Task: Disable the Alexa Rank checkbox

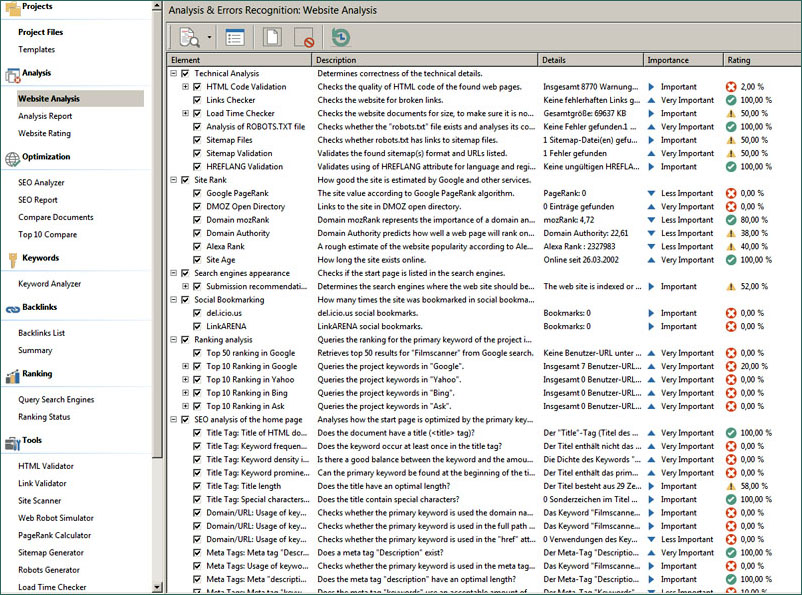Action: click(x=198, y=246)
